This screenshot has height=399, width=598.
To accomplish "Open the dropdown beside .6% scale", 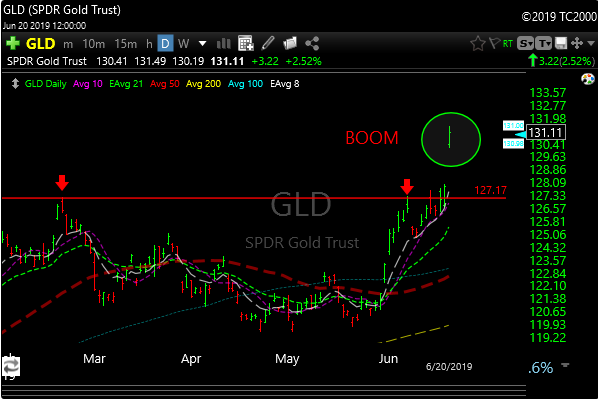I will pos(565,365).
